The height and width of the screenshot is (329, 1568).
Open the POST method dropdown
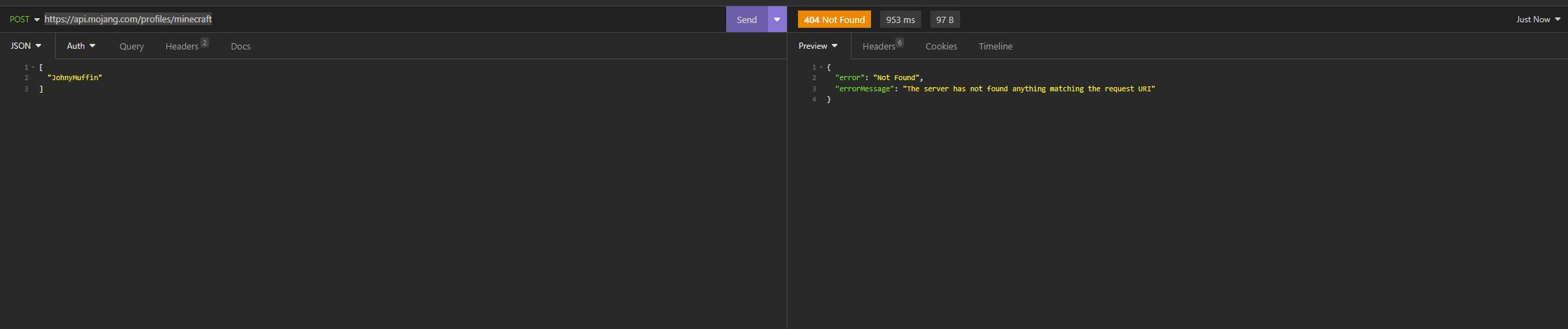point(24,20)
